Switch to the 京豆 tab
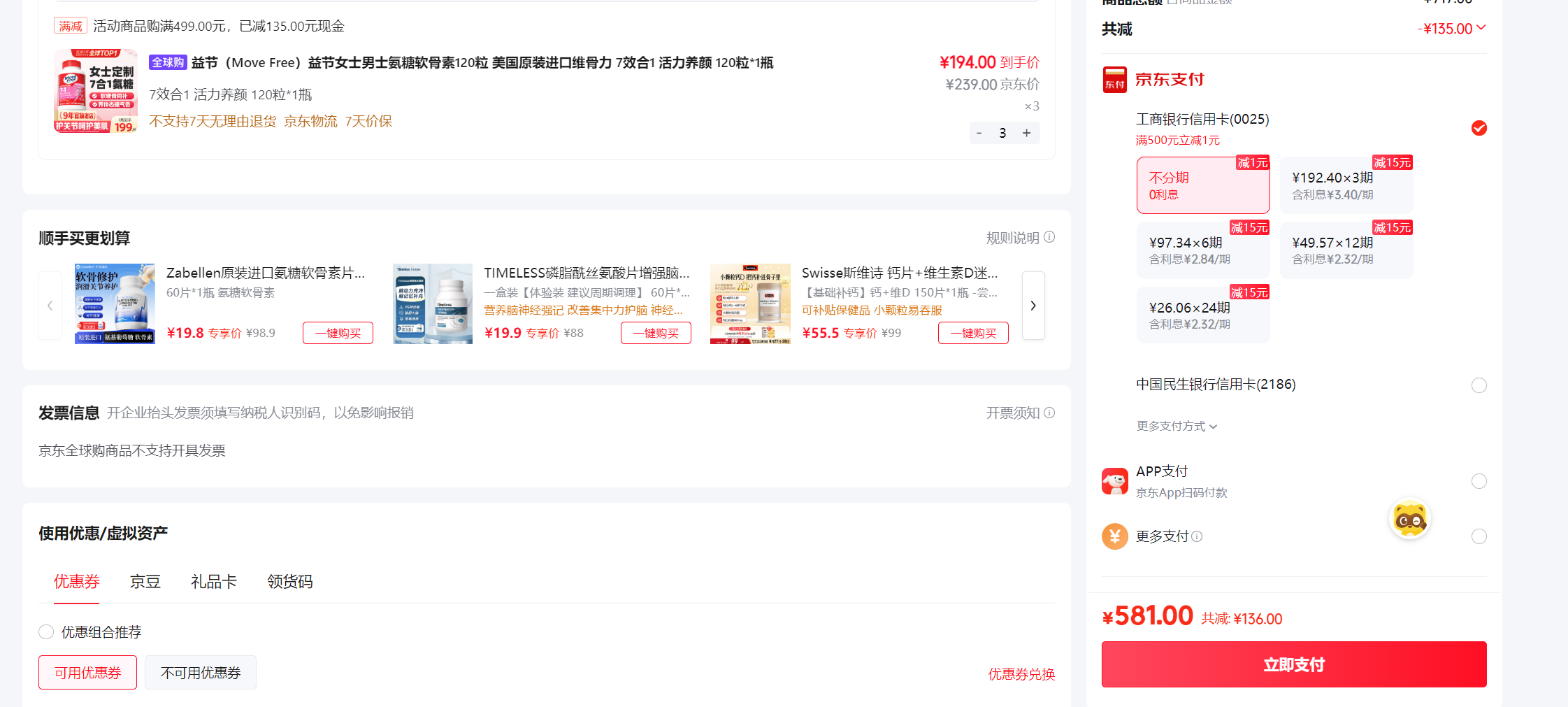 [x=145, y=582]
